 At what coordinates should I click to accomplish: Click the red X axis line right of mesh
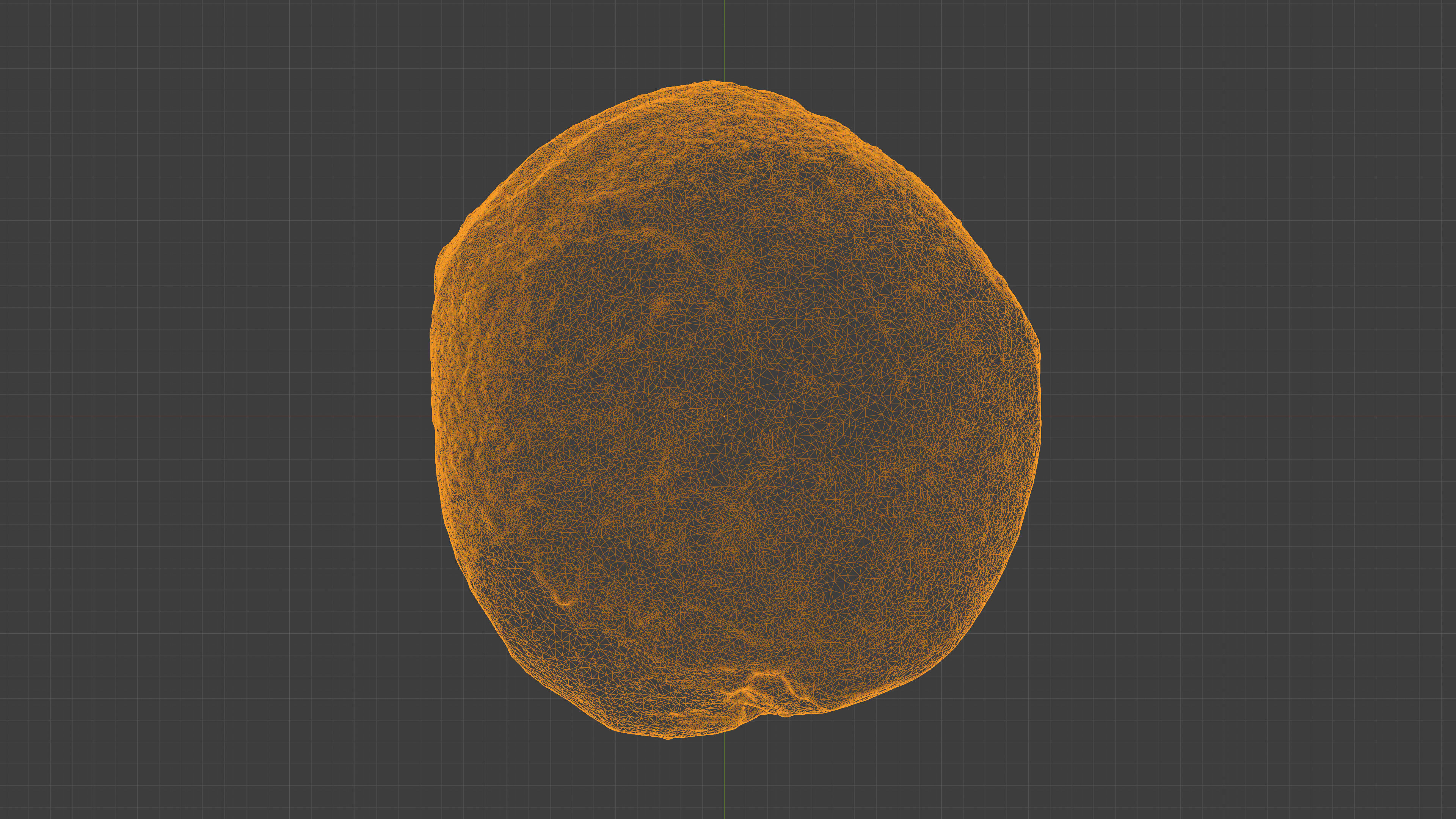[x=1244, y=417]
